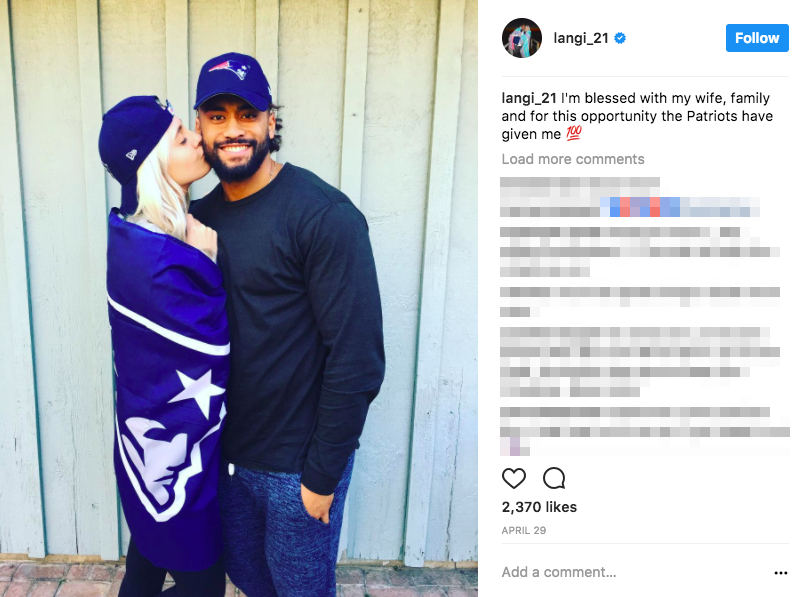Open the three-dot more options menu
812x597 pixels.
(780, 573)
